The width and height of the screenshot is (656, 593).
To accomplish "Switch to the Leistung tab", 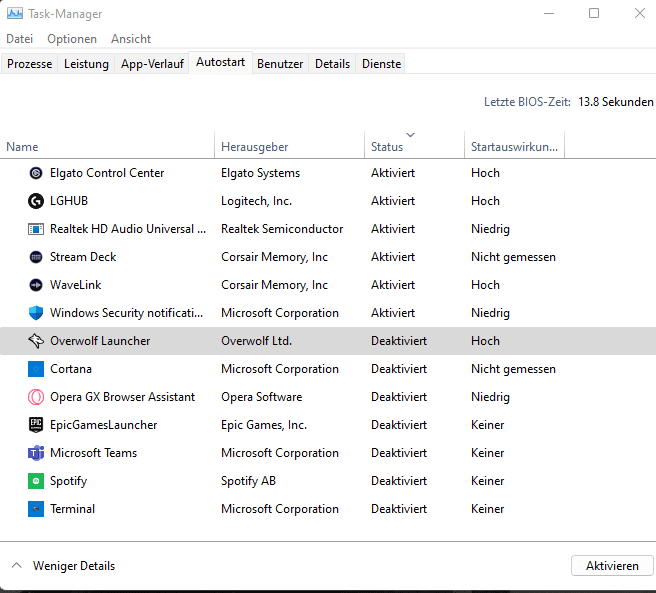I will point(86,64).
